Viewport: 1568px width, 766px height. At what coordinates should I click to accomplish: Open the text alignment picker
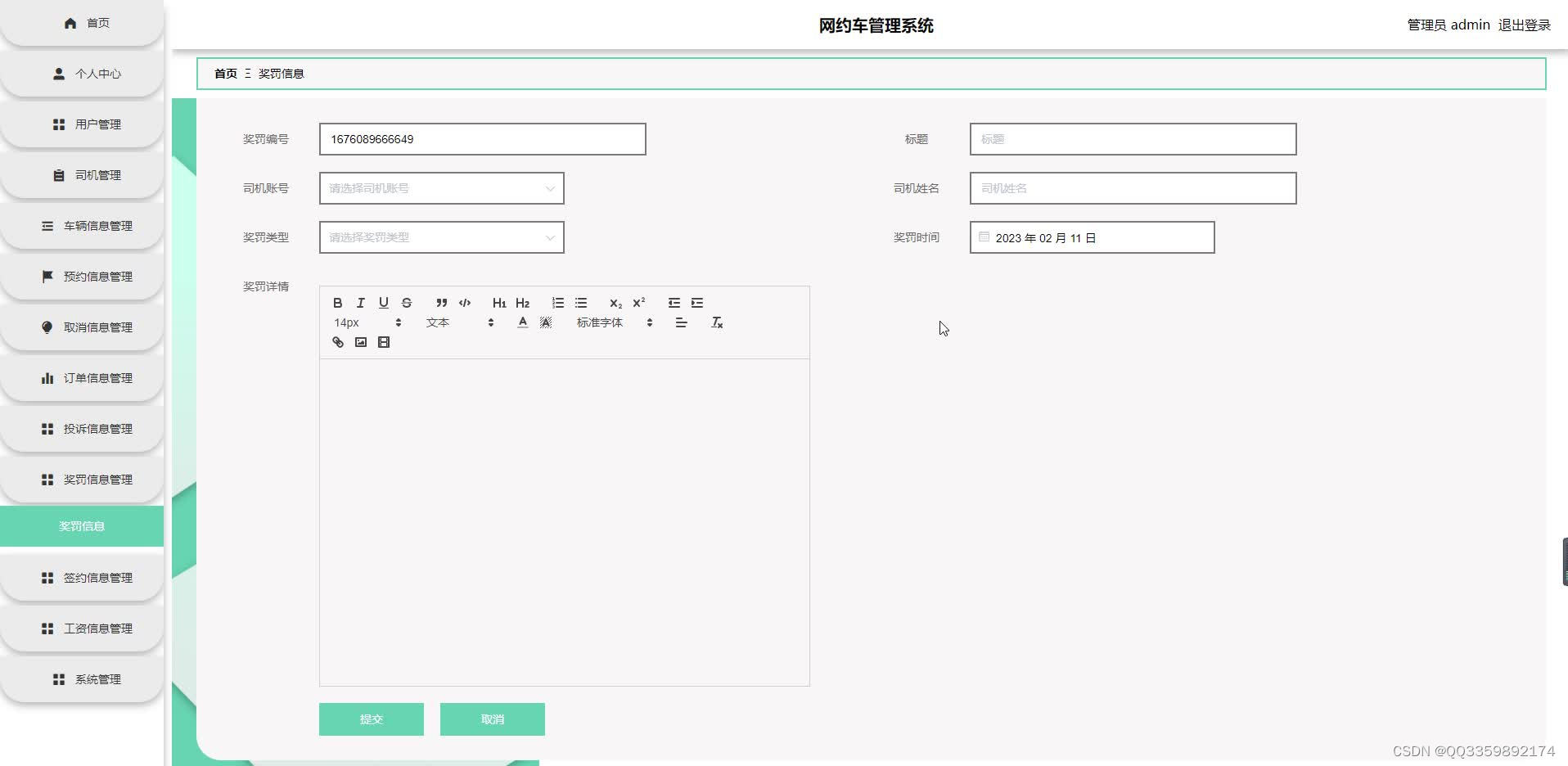681,322
